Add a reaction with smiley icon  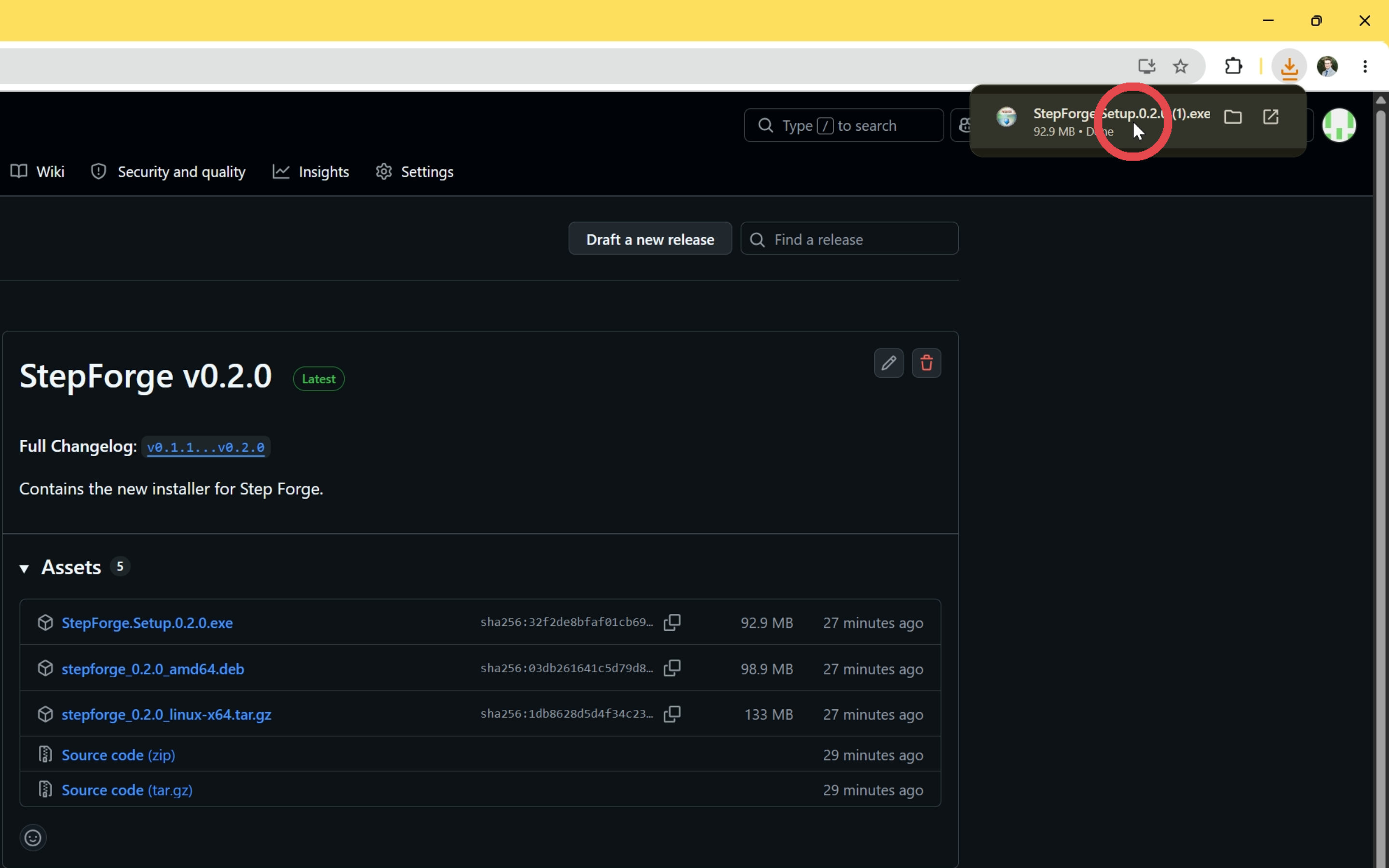pyautogui.click(x=33, y=838)
